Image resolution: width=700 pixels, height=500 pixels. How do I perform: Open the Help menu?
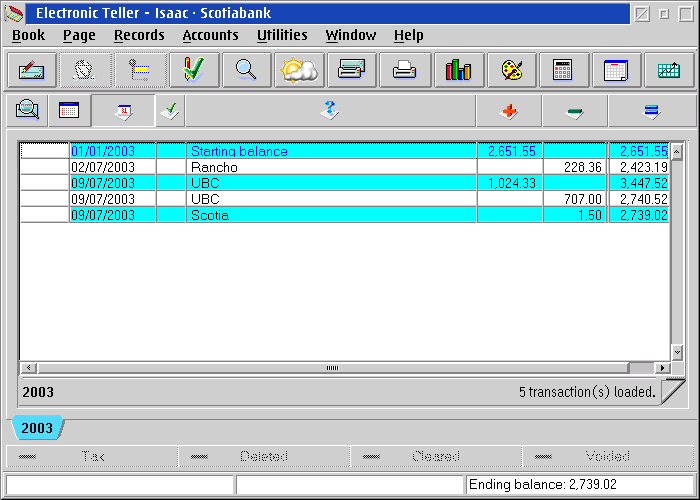(x=408, y=35)
